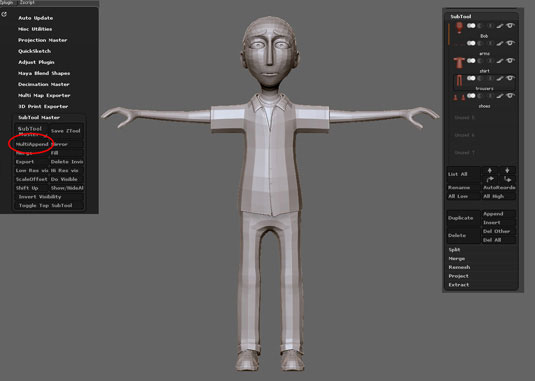Collapse the SubTool palette header
This screenshot has height=381, width=535.
pyautogui.click(x=461, y=16)
